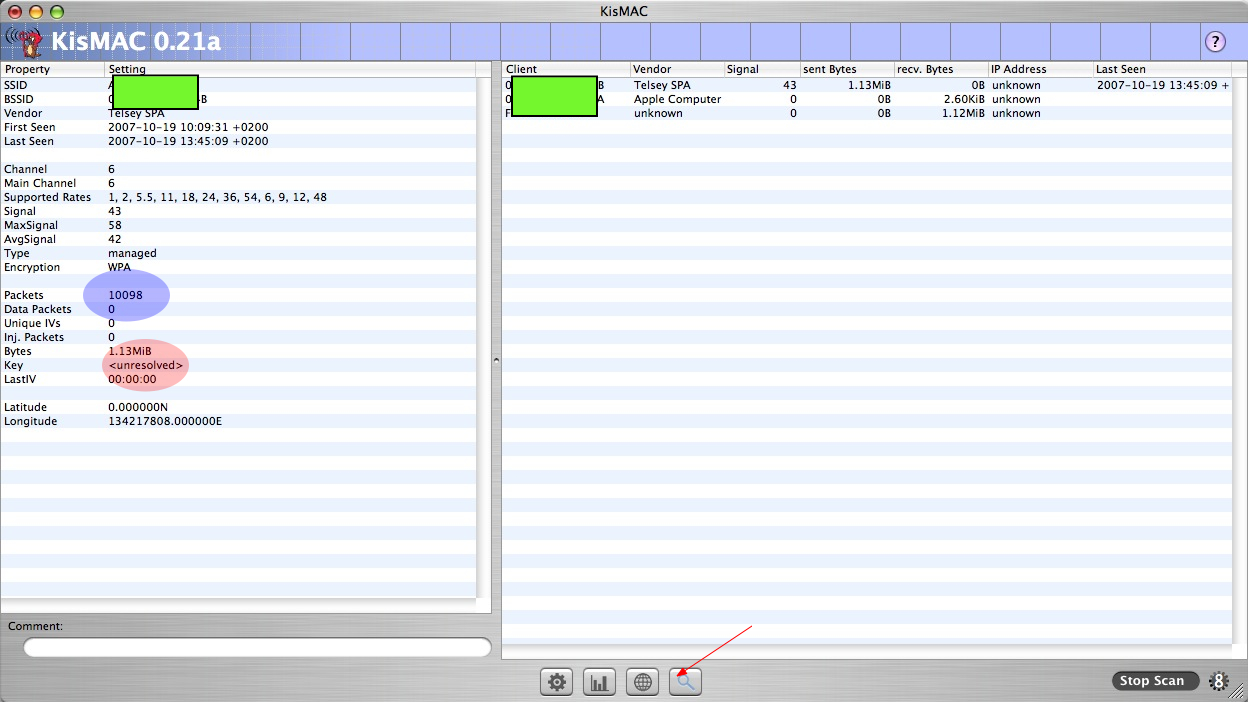This screenshot has width=1248, height=702.
Task: Sort by the recv. Bytes column header
Action: tap(940, 69)
